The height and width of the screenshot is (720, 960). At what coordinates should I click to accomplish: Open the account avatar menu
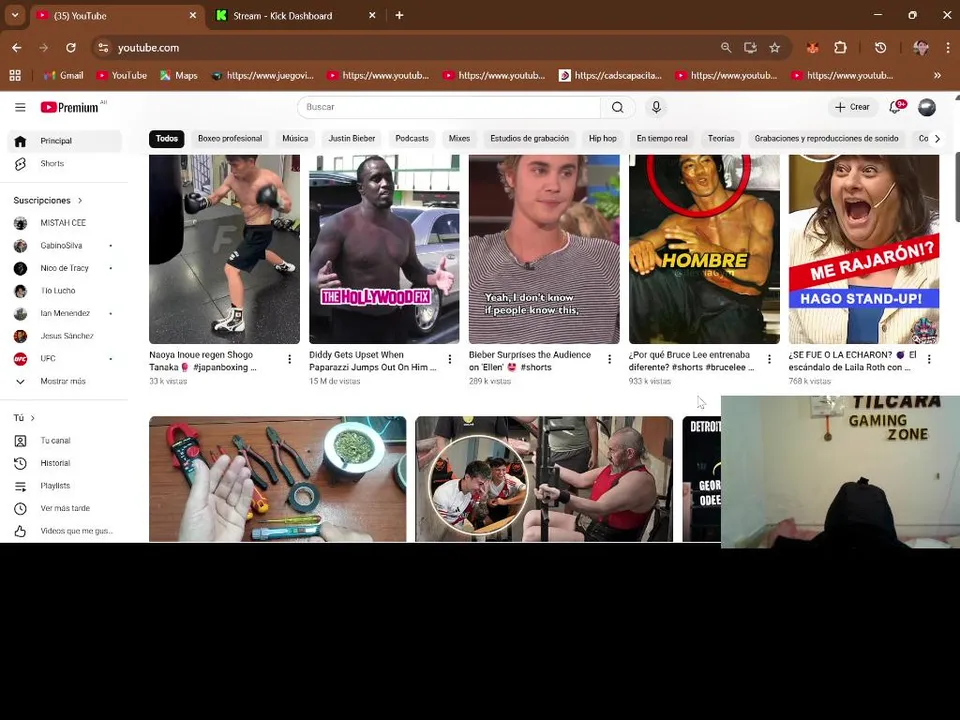[927, 107]
